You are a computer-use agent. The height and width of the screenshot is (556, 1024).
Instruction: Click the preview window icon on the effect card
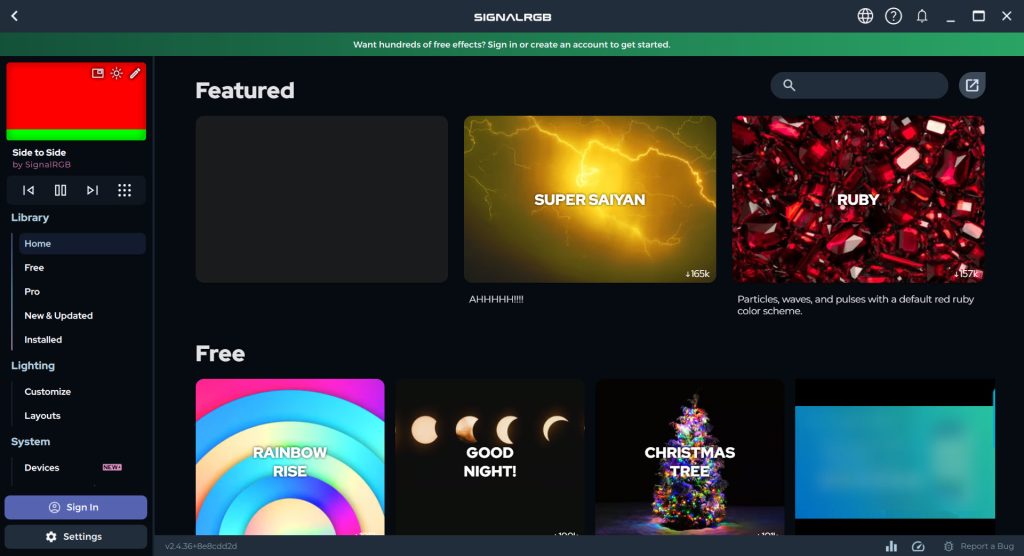click(x=97, y=73)
